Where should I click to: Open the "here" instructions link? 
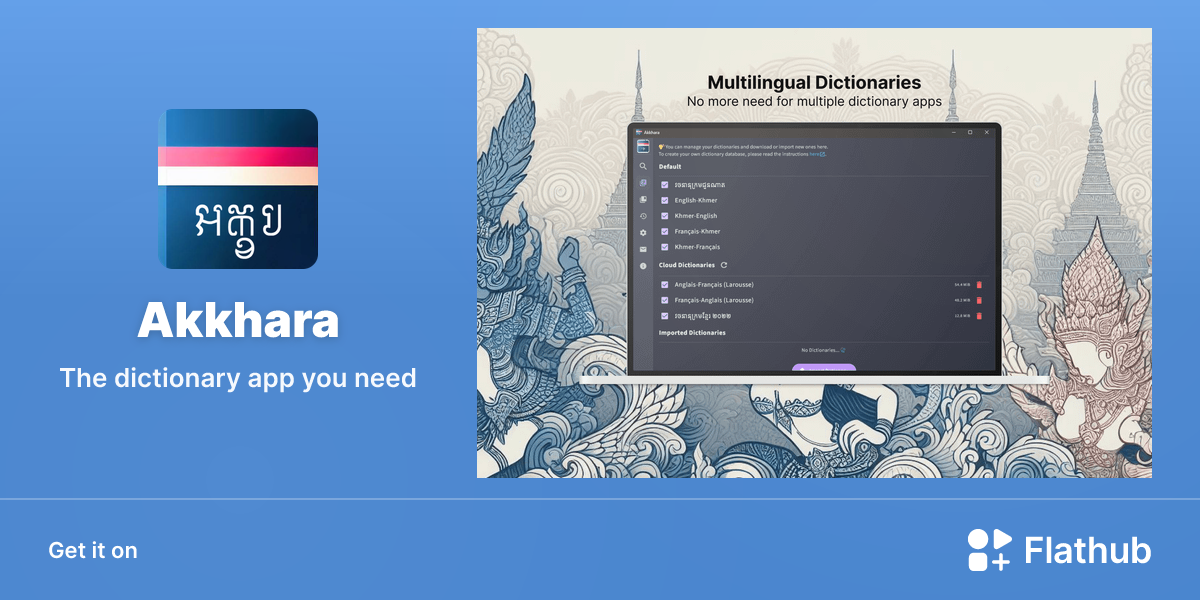point(815,154)
